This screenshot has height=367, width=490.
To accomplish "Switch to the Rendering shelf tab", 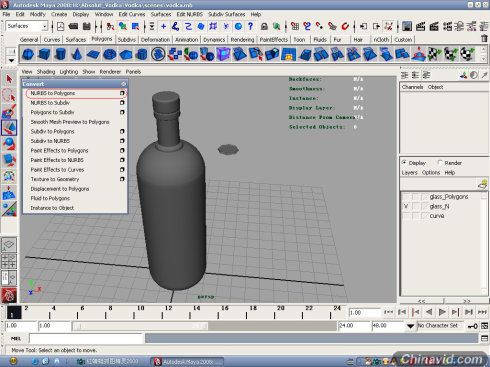I will click(242, 40).
